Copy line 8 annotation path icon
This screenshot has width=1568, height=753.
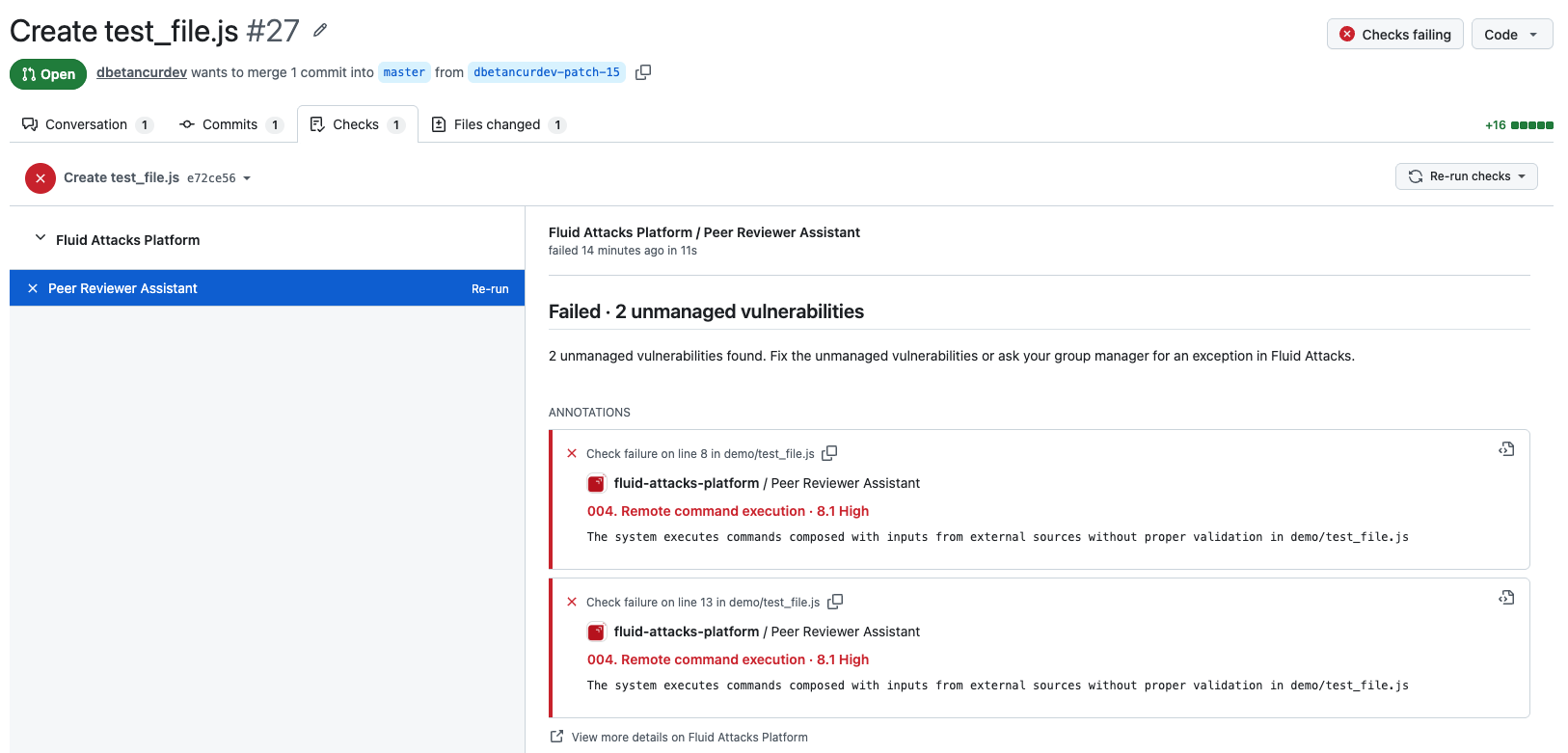[x=829, y=453]
